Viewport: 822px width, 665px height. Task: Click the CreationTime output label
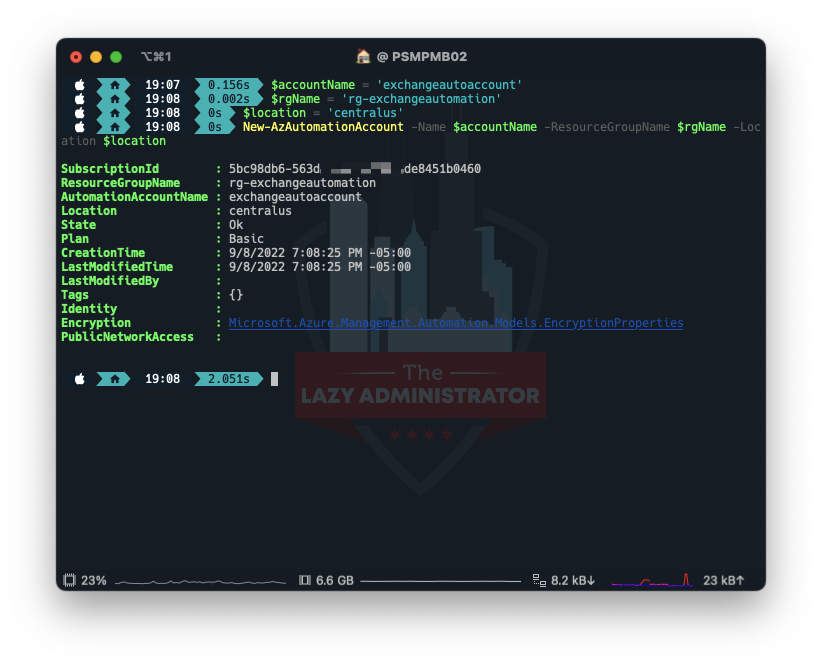103,253
